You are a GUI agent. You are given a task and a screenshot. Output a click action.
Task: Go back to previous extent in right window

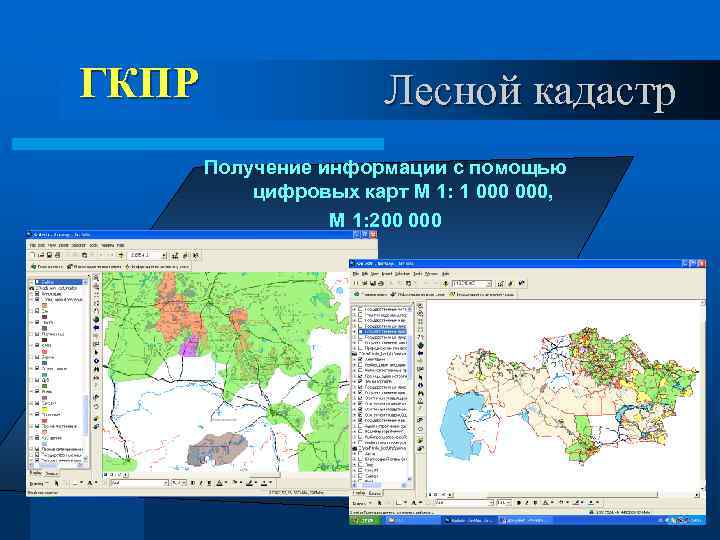(420, 354)
